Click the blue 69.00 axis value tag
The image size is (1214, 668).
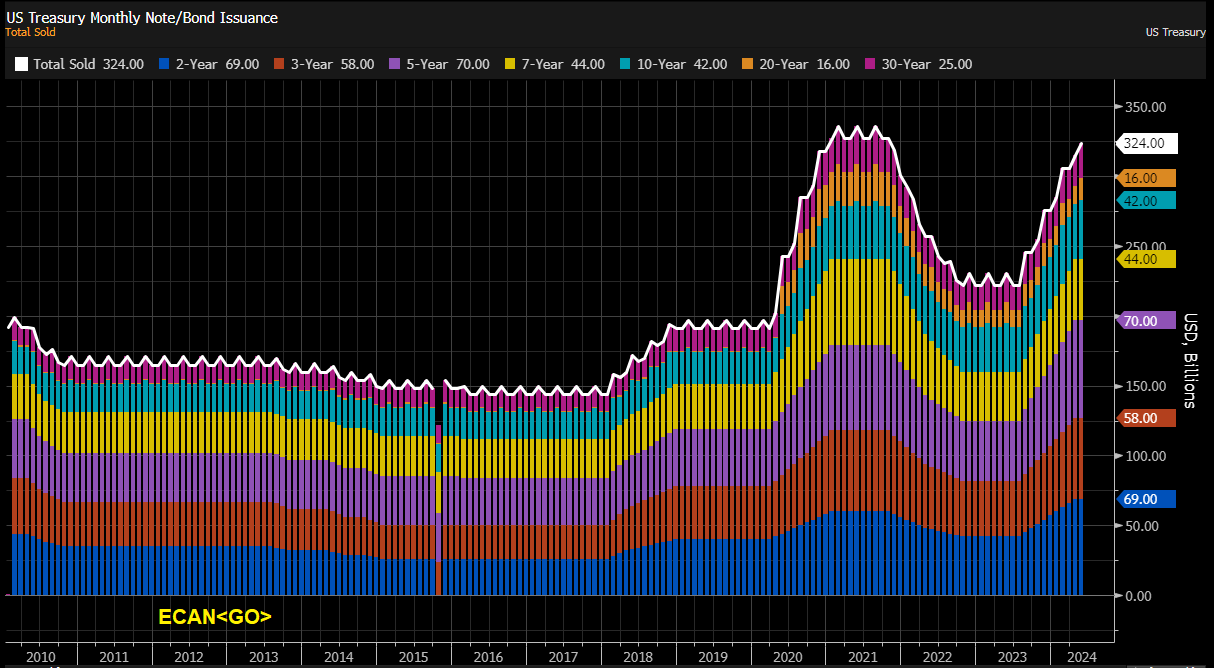[1145, 499]
